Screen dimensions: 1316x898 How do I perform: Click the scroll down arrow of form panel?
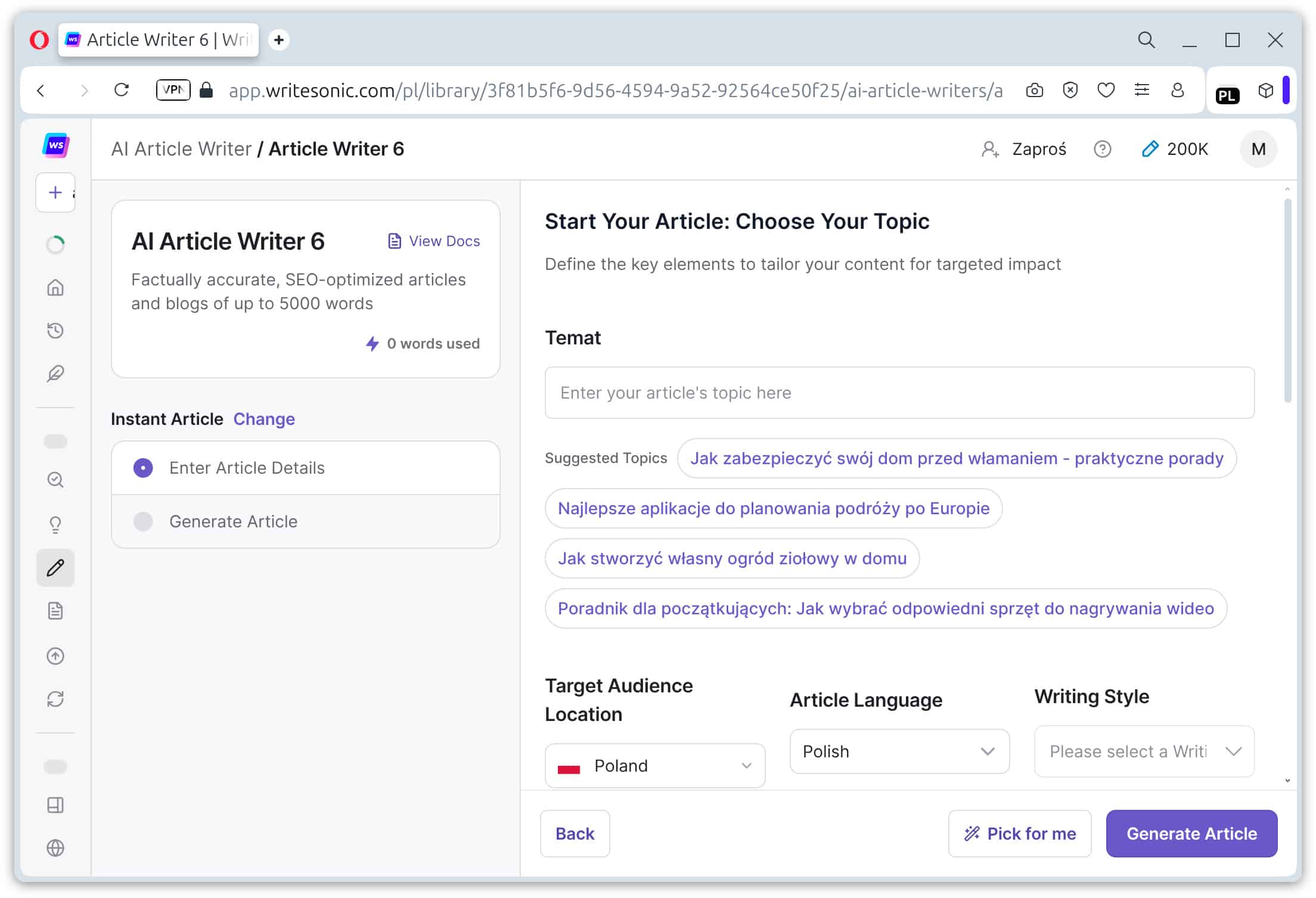click(1287, 781)
